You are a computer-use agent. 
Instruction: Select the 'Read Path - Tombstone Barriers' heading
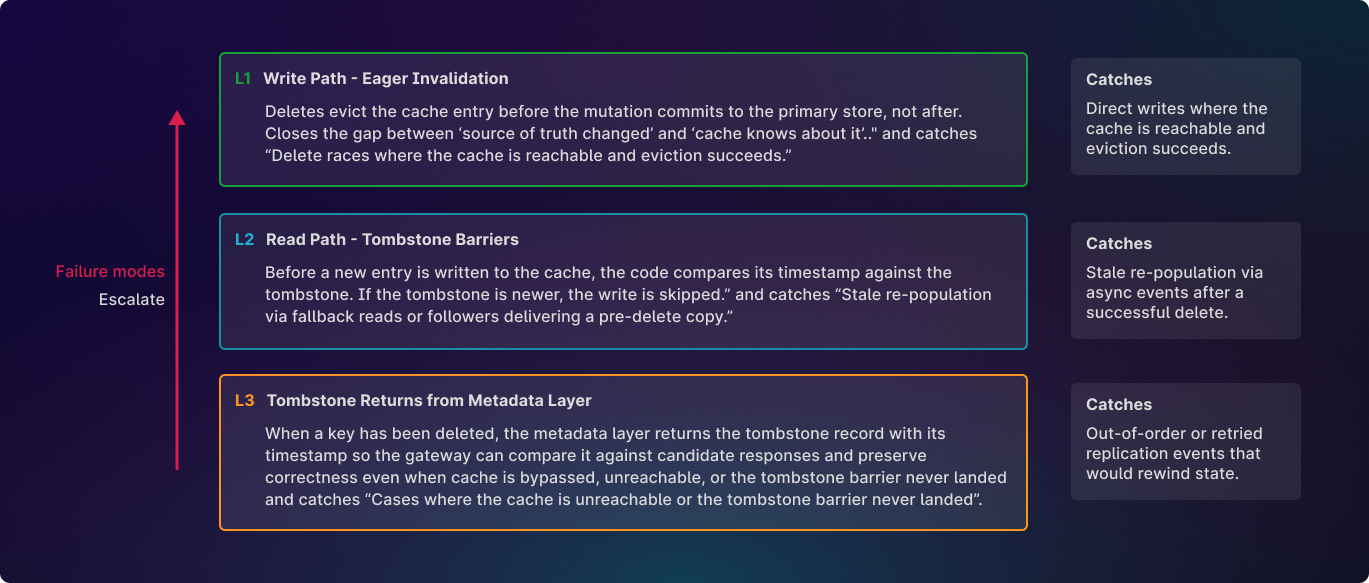point(392,240)
